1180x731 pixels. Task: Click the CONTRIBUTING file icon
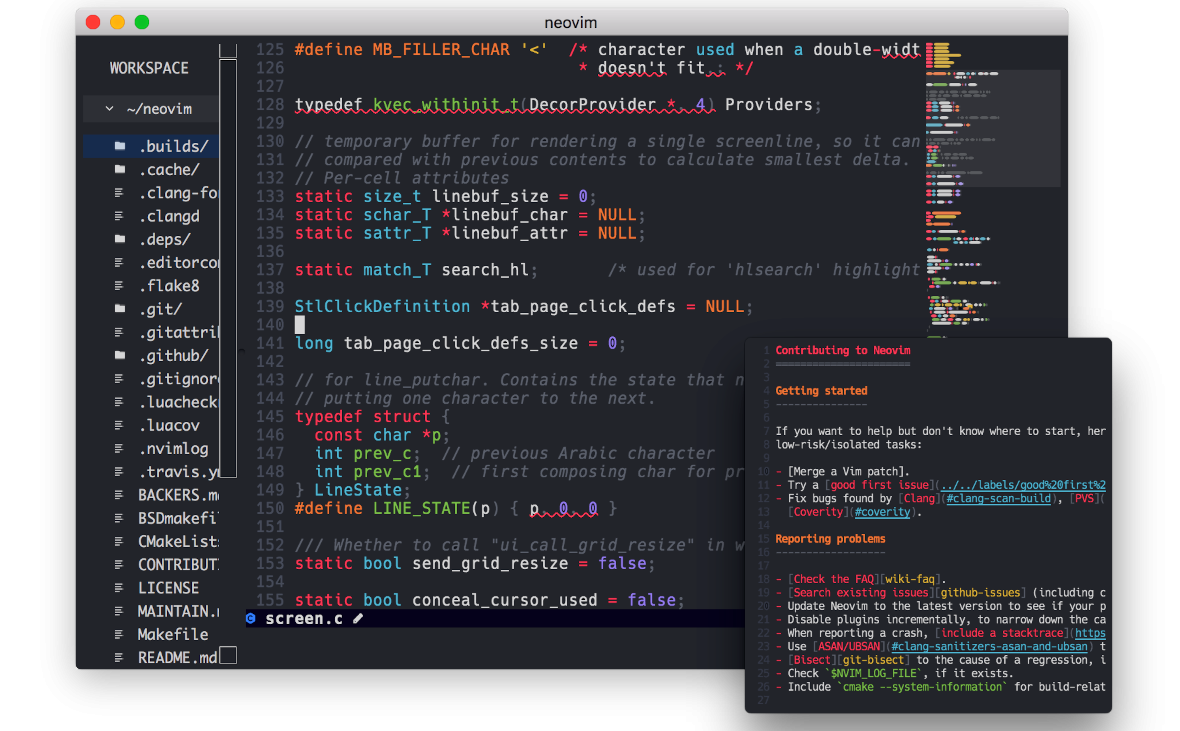[x=119, y=565]
